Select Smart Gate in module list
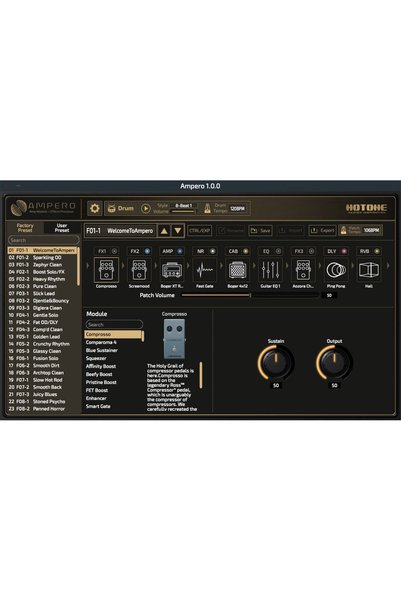Image resolution: width=401 pixels, height=601 pixels. (x=98, y=406)
